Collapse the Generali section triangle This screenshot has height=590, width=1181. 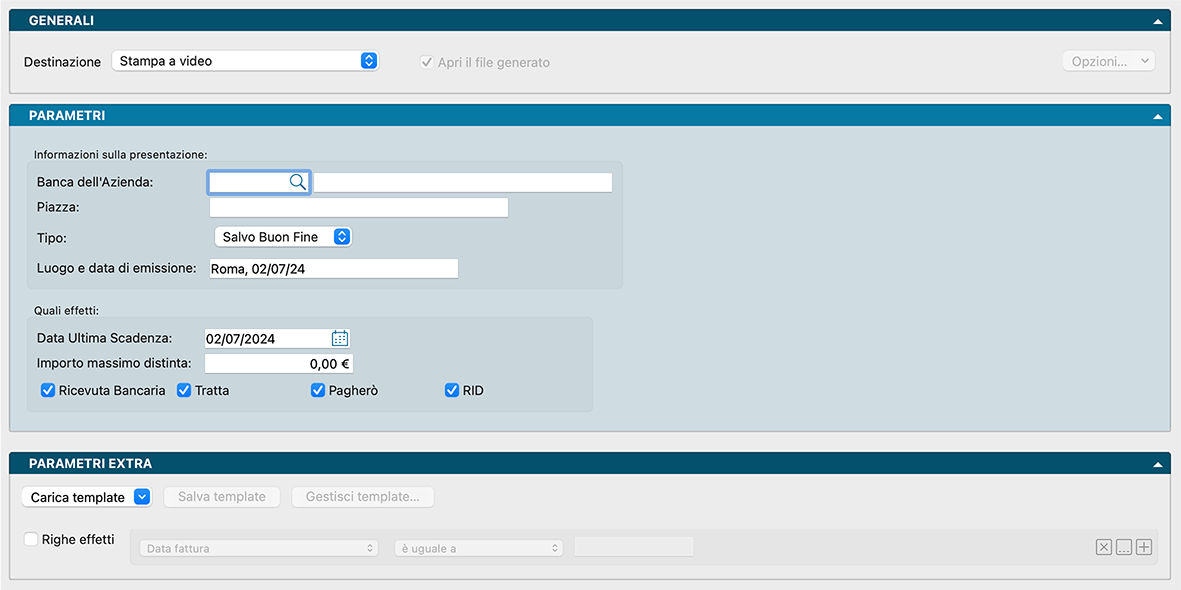[x=1157, y=21]
